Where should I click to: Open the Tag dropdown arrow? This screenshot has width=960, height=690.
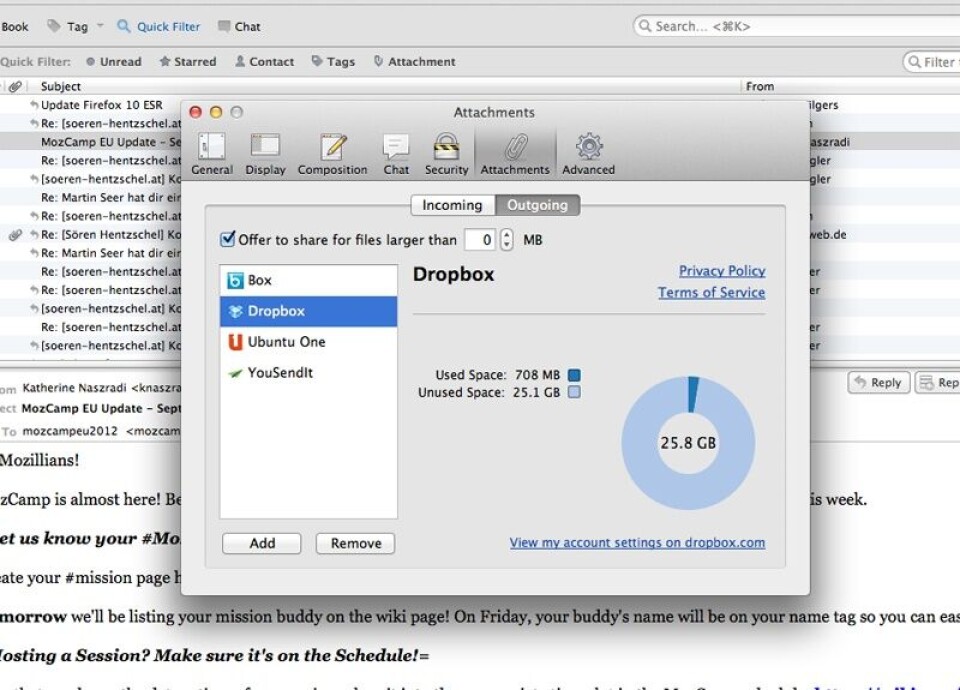point(100,26)
